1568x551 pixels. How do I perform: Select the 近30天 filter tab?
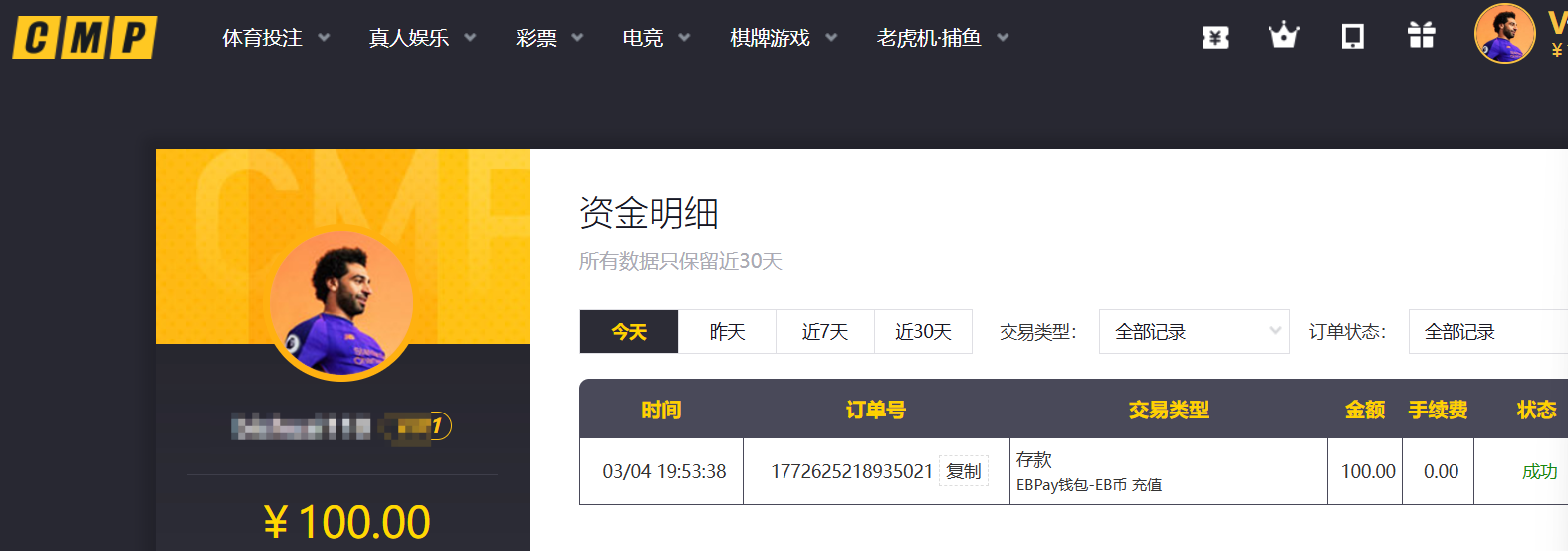(923, 332)
